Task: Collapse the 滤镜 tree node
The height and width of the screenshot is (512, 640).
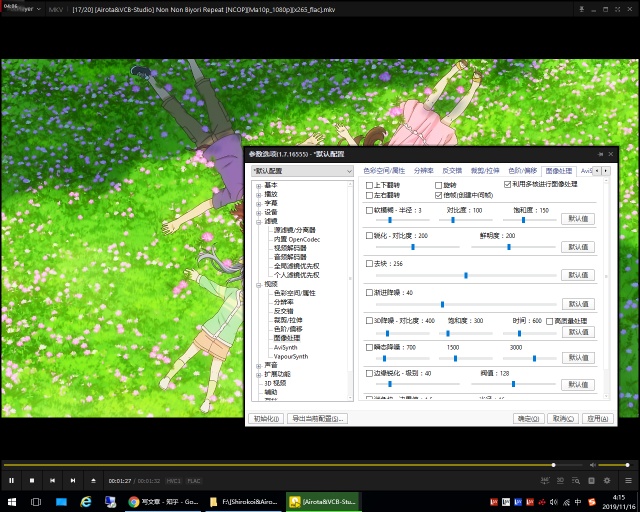Action: [x=258, y=222]
